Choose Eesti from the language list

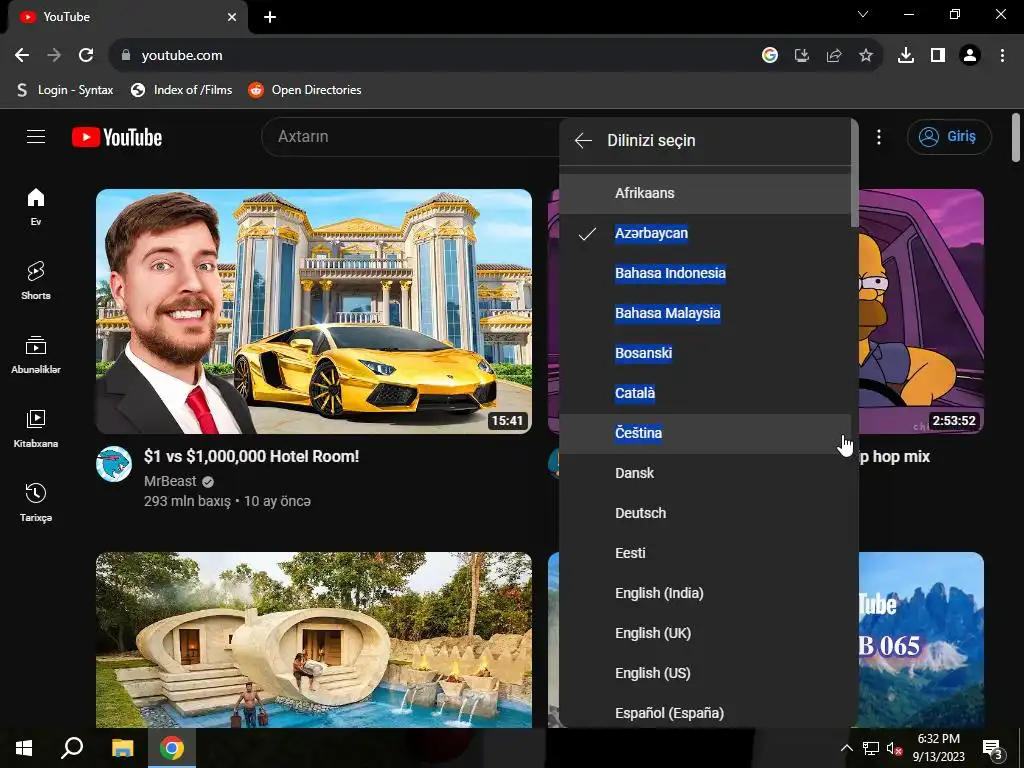[x=705, y=553]
